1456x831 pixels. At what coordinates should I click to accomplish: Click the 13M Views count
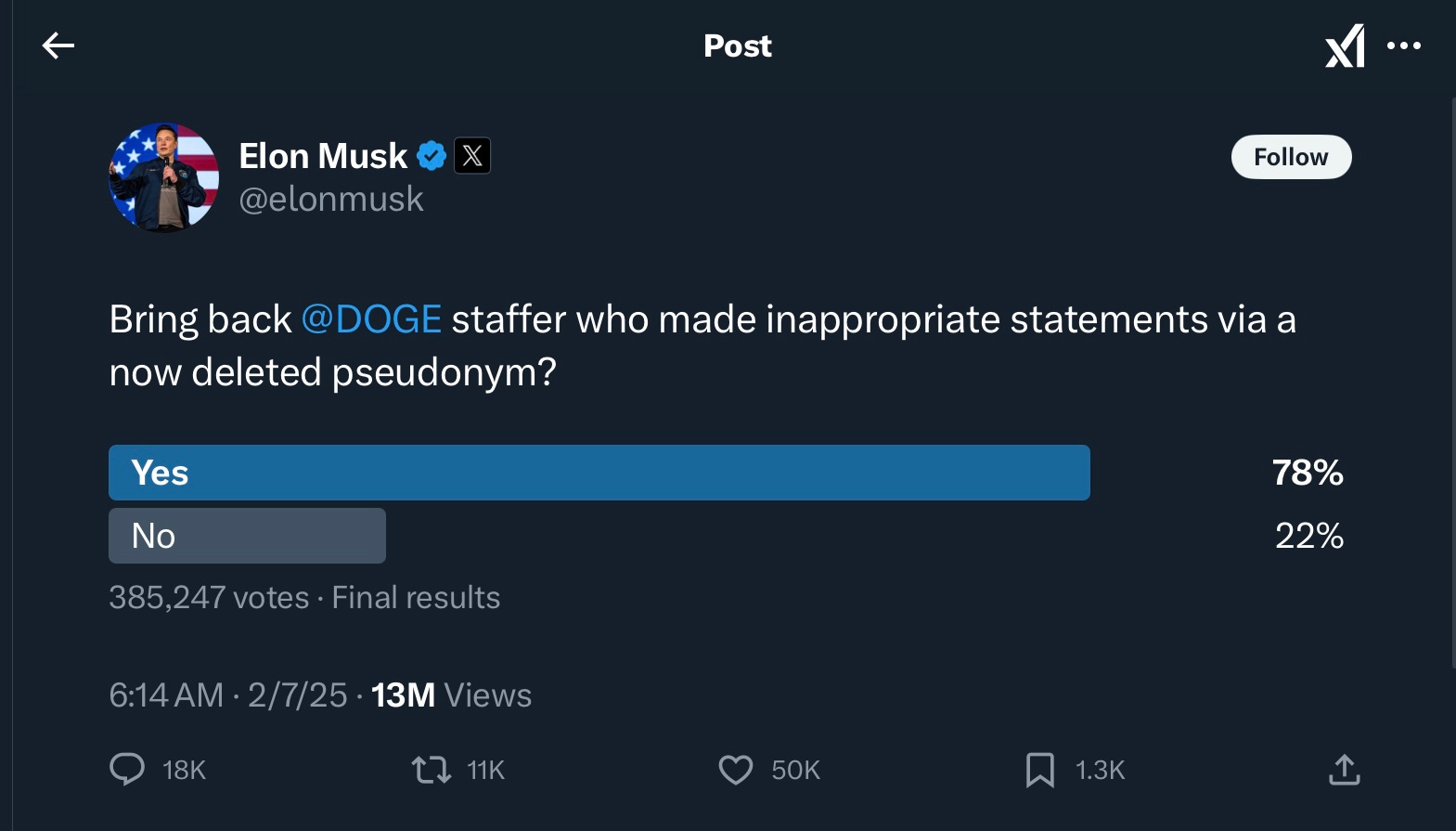[451, 695]
